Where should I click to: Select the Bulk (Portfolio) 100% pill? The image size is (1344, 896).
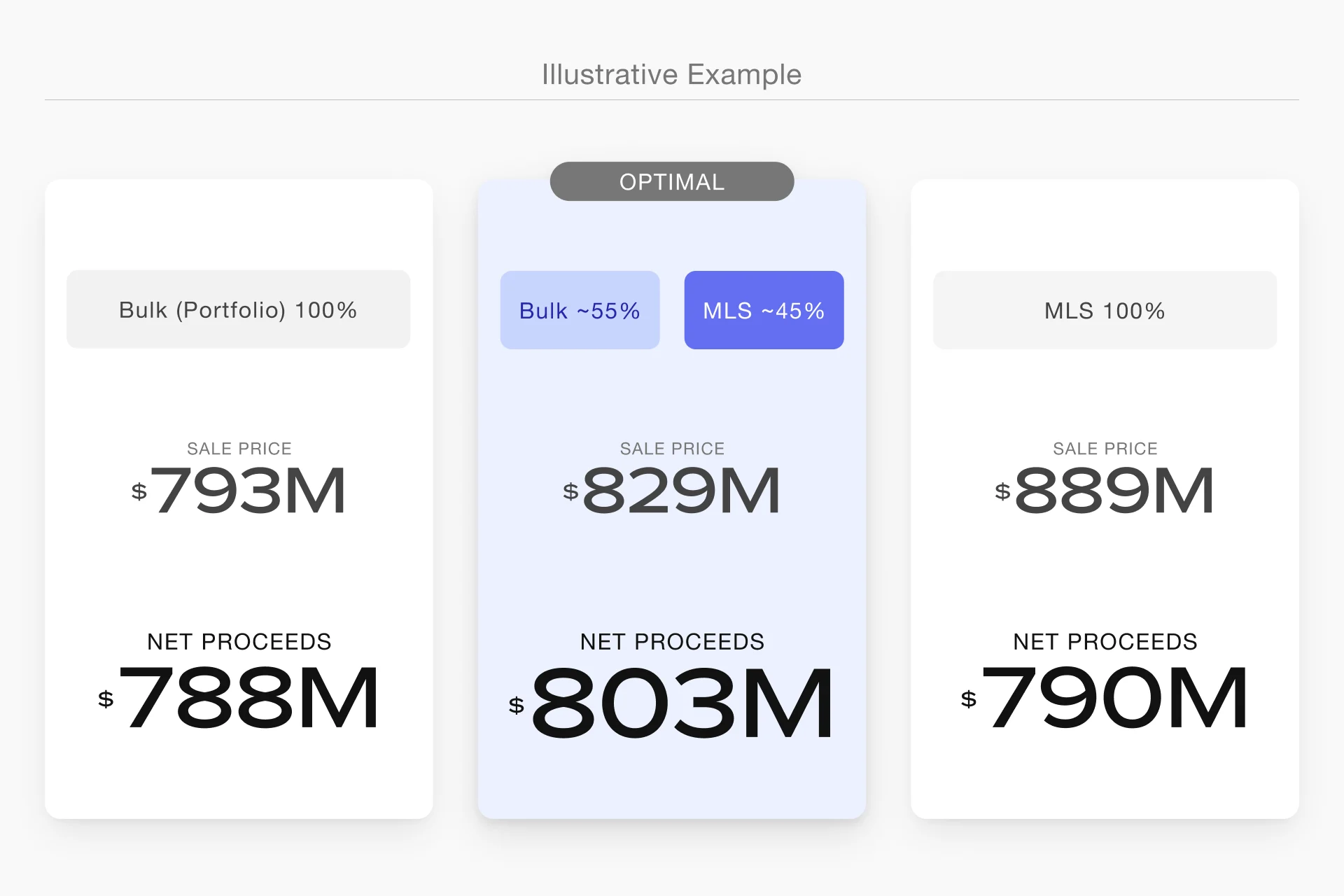pyautogui.click(x=238, y=309)
